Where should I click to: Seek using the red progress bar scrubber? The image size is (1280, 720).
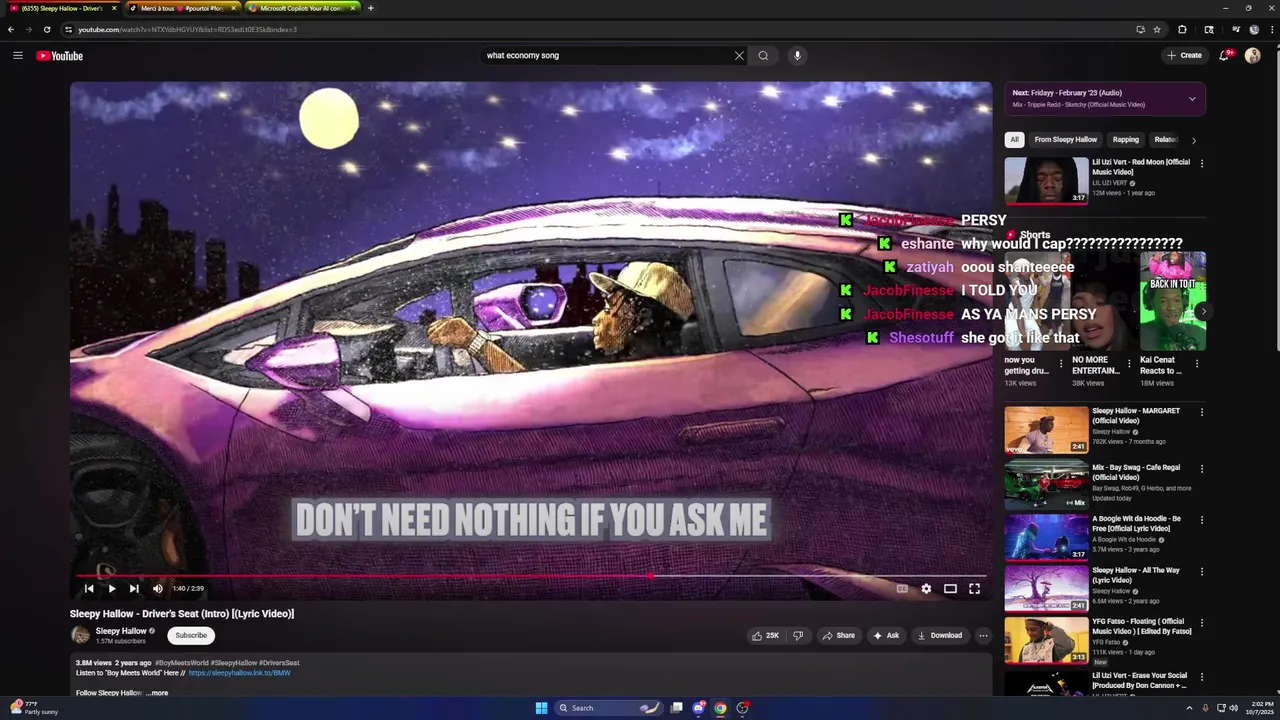pyautogui.click(x=651, y=576)
